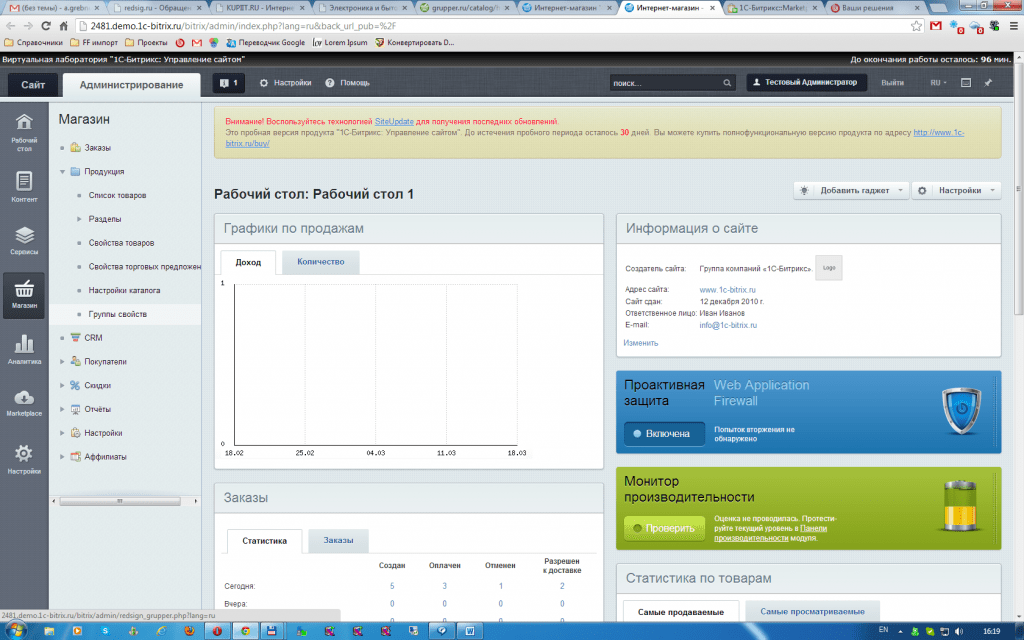Screen dimensions: 1024x640
Task: Click the Gmail icon in browser toolbar
Action: [936, 26]
